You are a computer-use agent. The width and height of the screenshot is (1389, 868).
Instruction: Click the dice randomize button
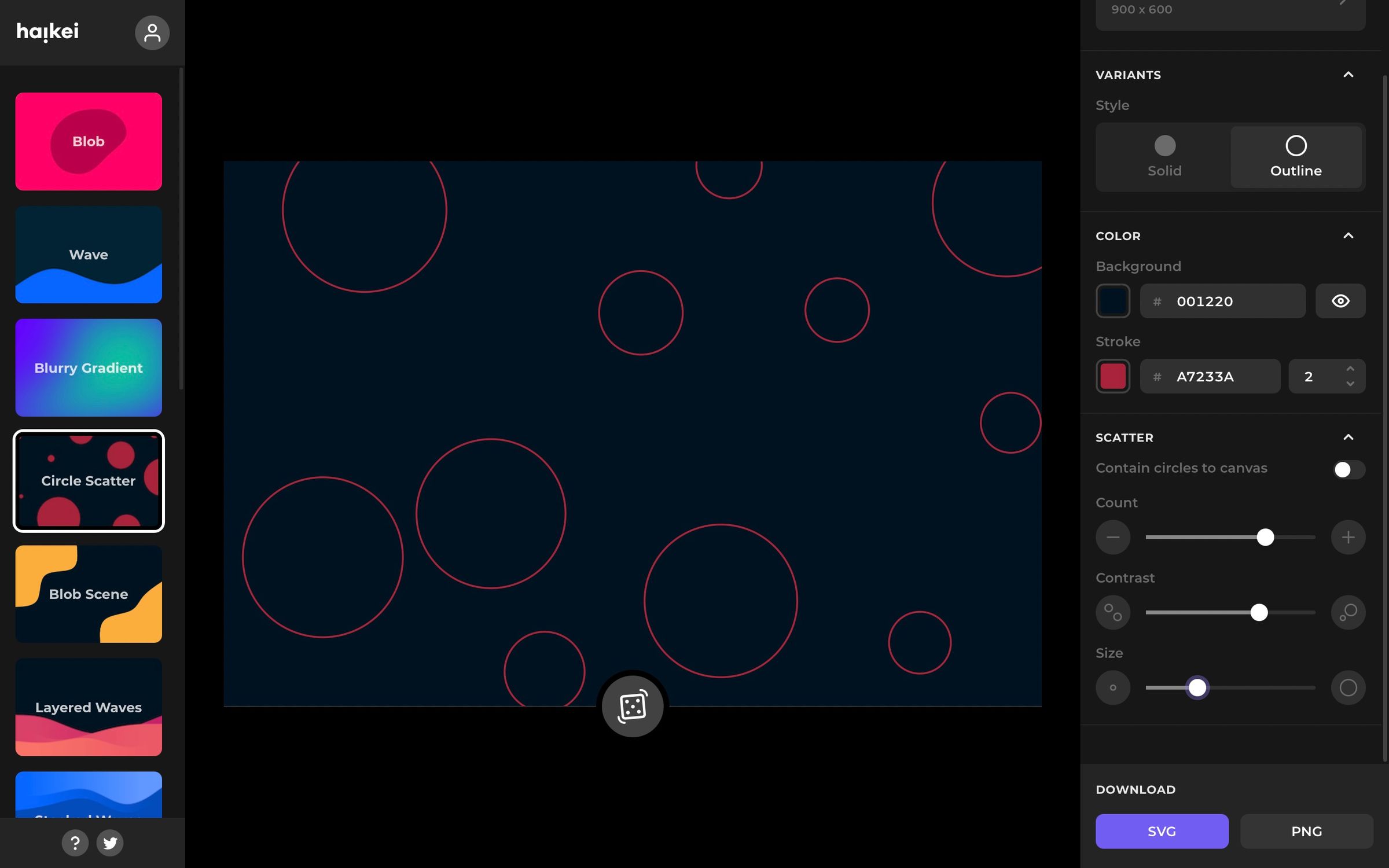tap(632, 706)
